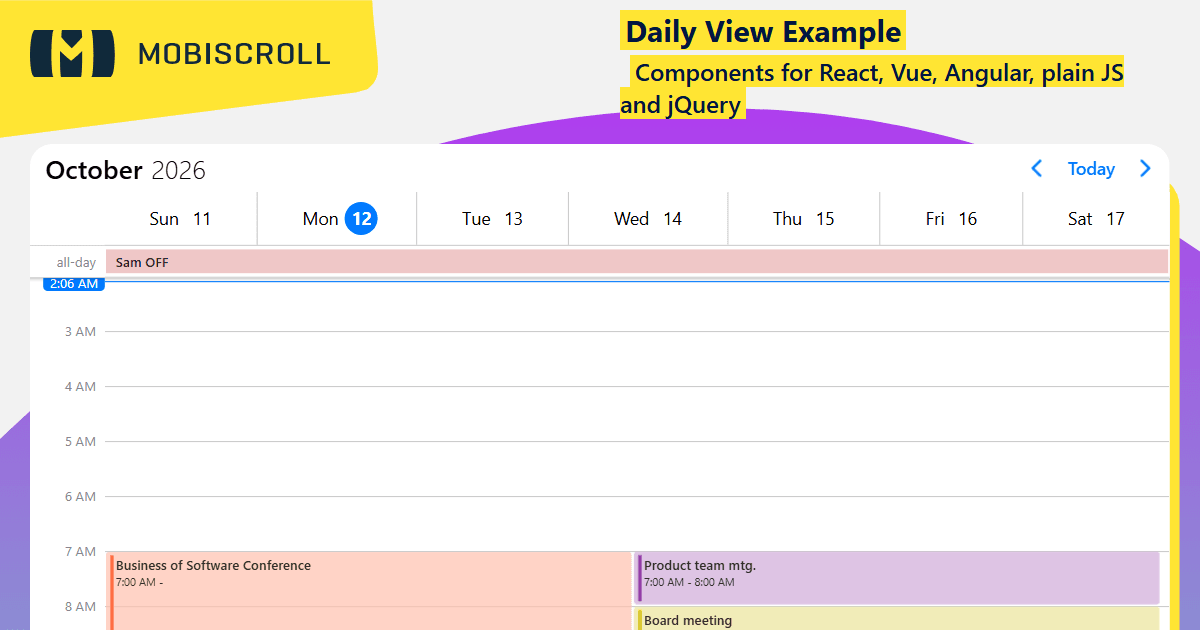The image size is (1200, 630).
Task: Open the Sam OFF all-day event
Action: [x=637, y=262]
